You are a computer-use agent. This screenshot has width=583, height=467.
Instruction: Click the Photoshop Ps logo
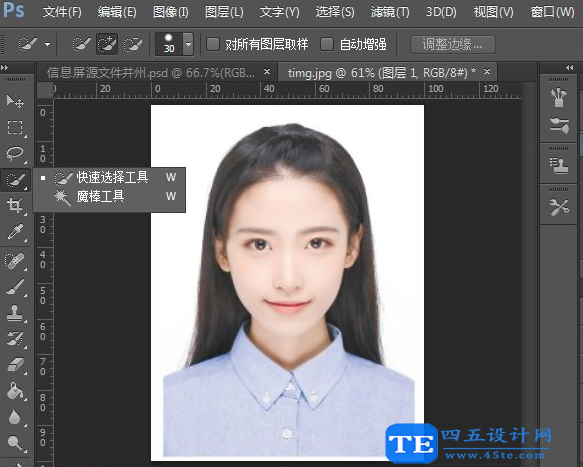13,10
